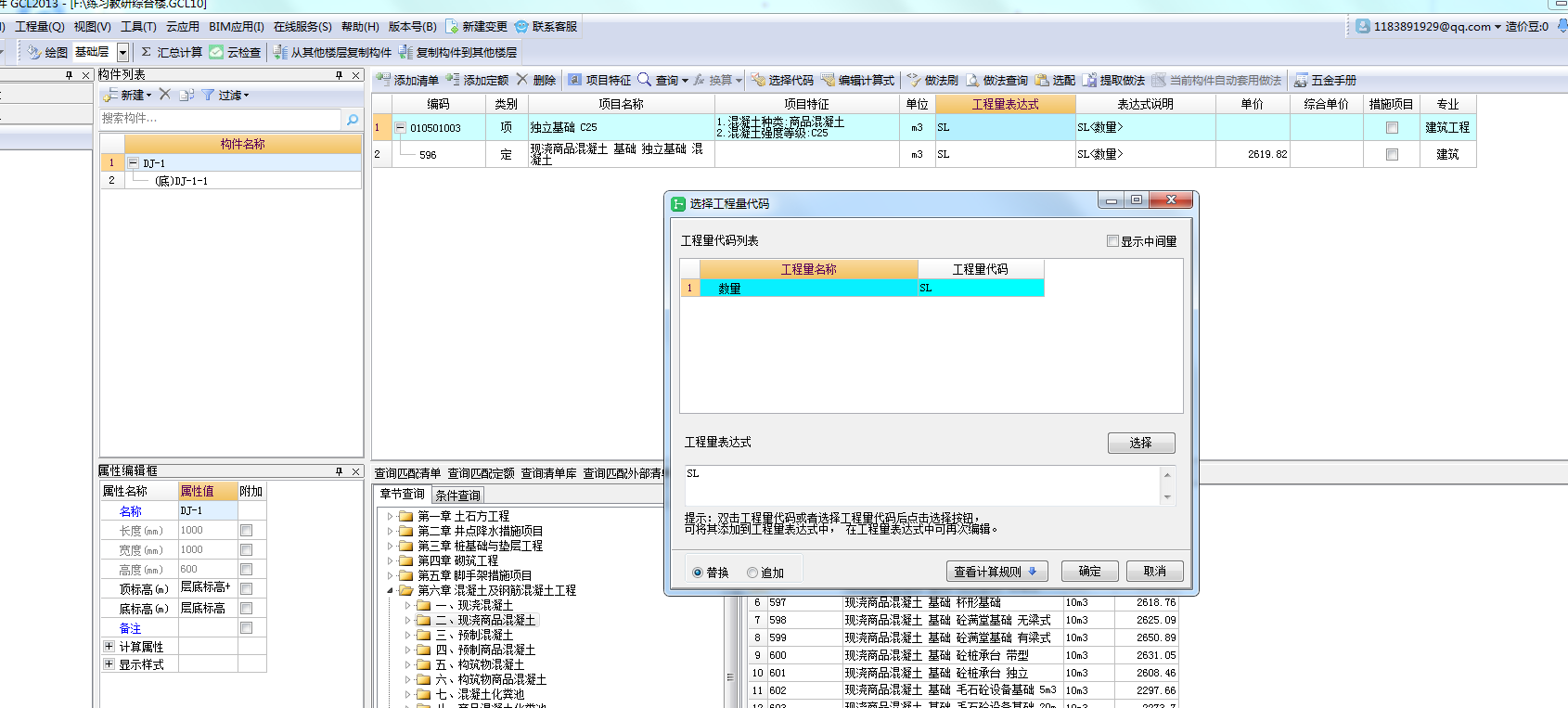Click 选择 button in dialog

(x=1141, y=443)
